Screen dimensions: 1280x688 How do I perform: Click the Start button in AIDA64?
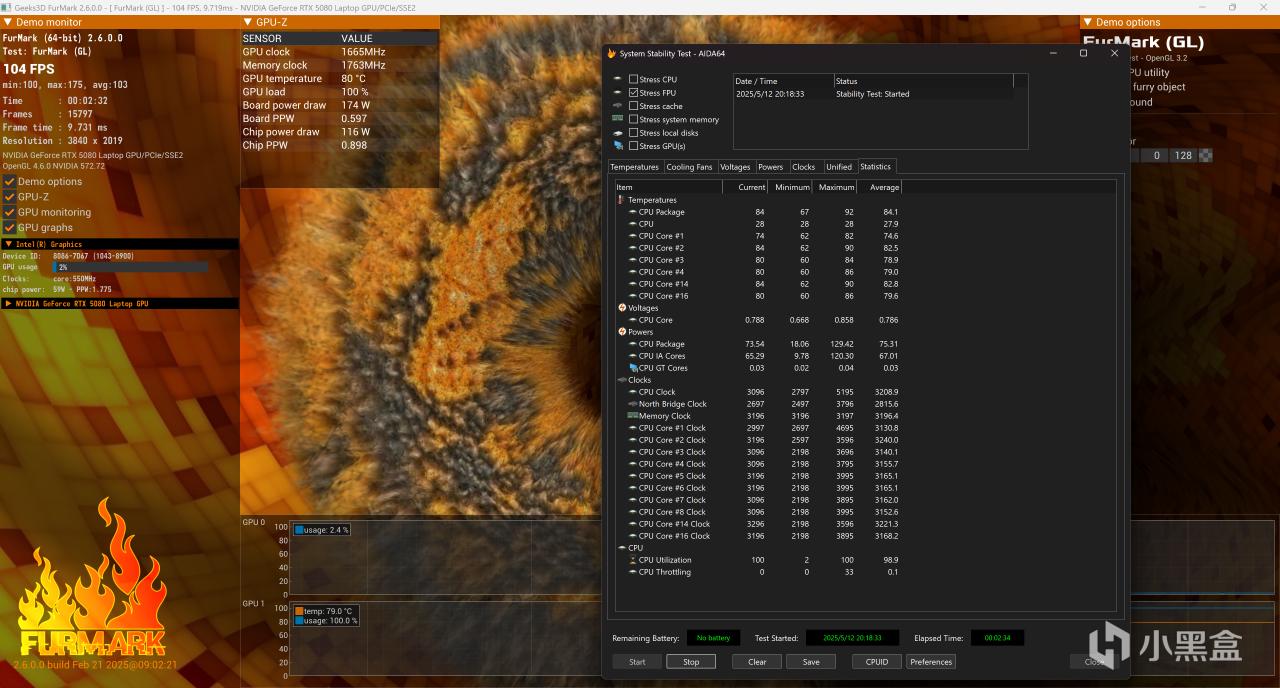coord(637,662)
